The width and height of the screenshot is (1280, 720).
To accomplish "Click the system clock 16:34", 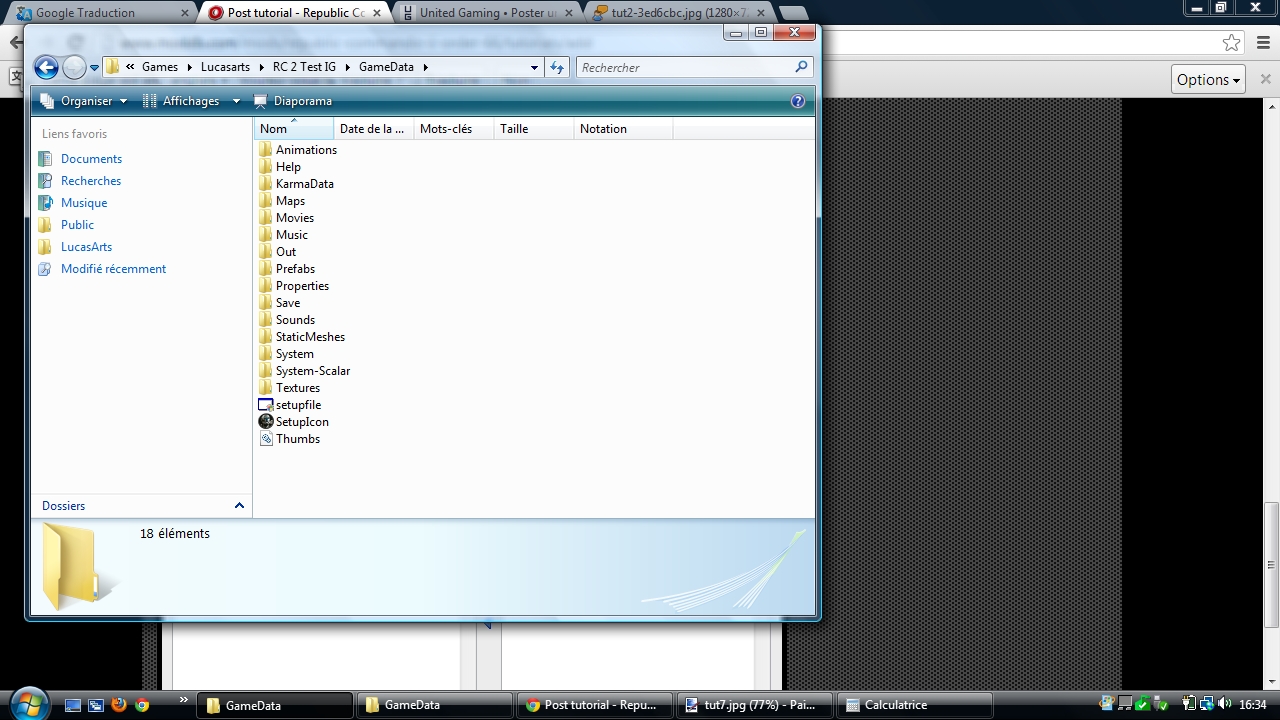I will [x=1253, y=705].
